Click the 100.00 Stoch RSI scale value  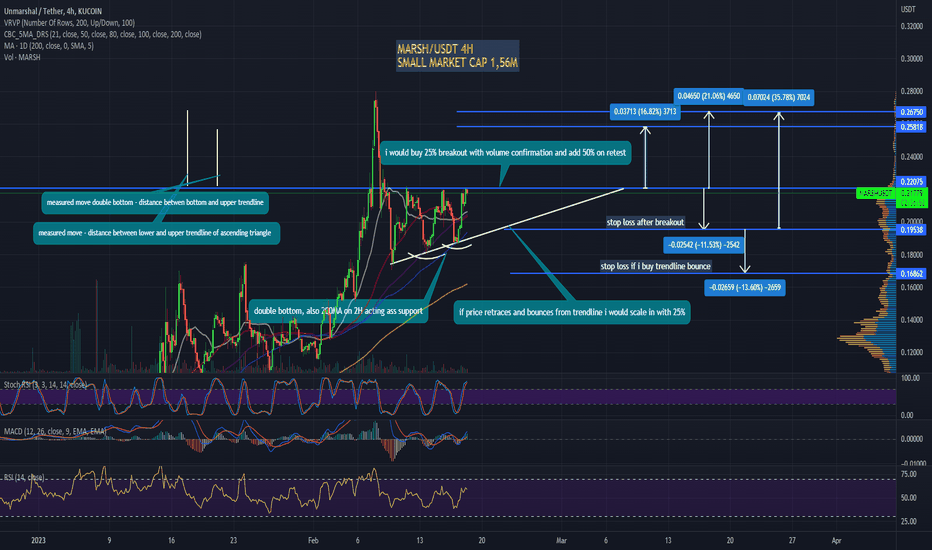(x=910, y=378)
